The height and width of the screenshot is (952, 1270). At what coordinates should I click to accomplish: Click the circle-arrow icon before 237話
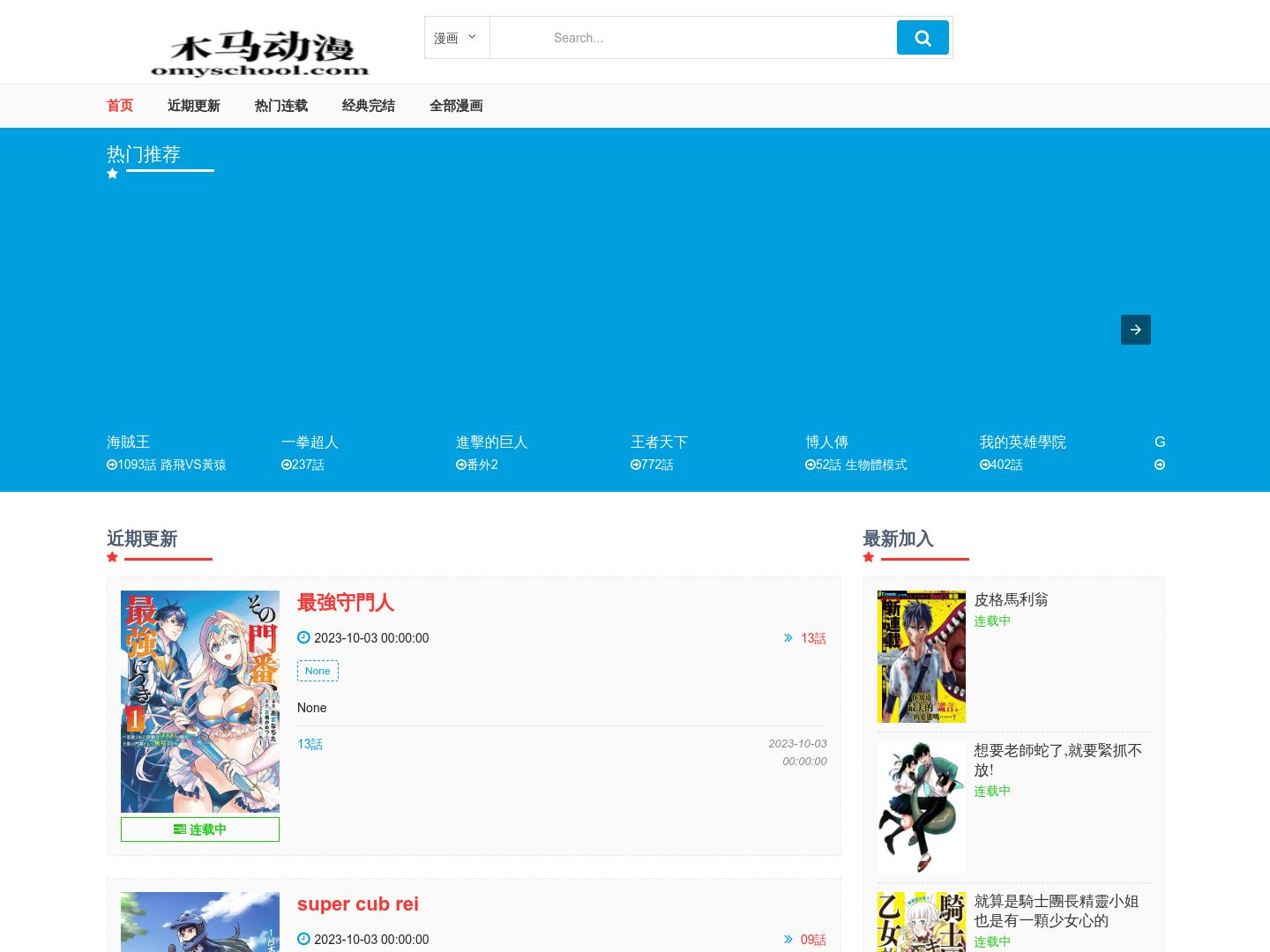pos(287,465)
